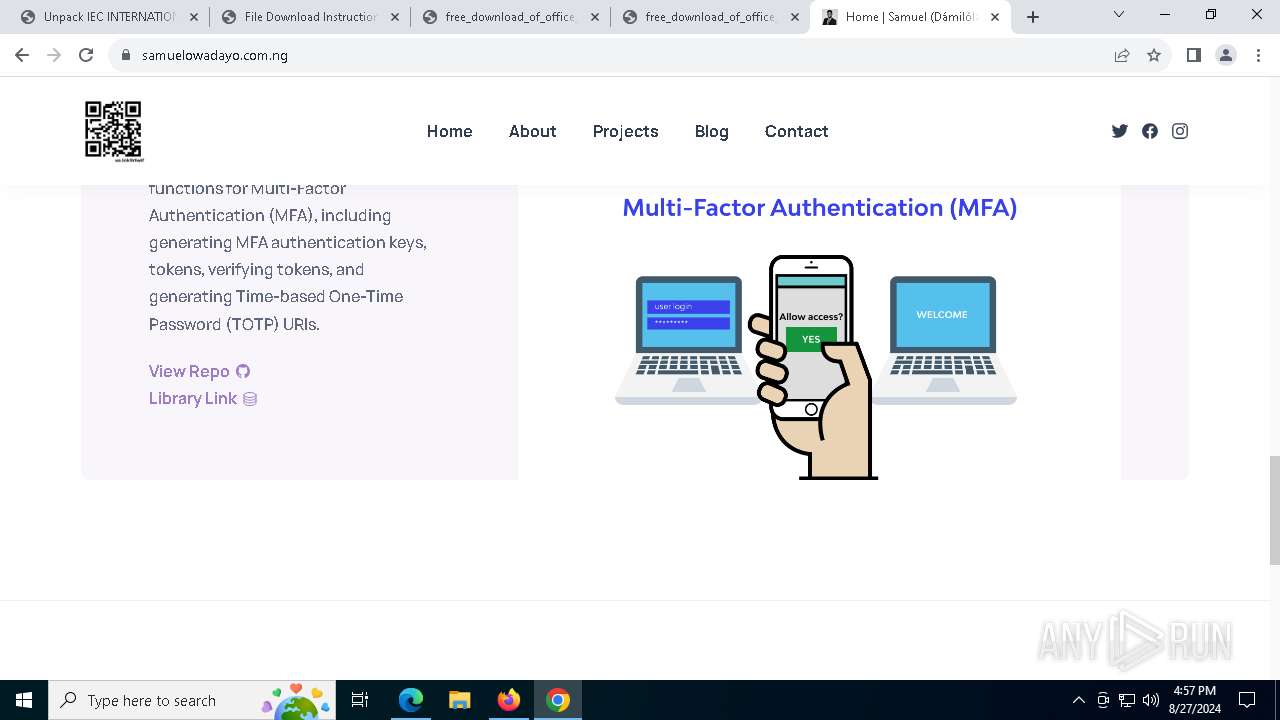Open File Explorer from the taskbar
This screenshot has height=720, width=1280.
(459, 700)
